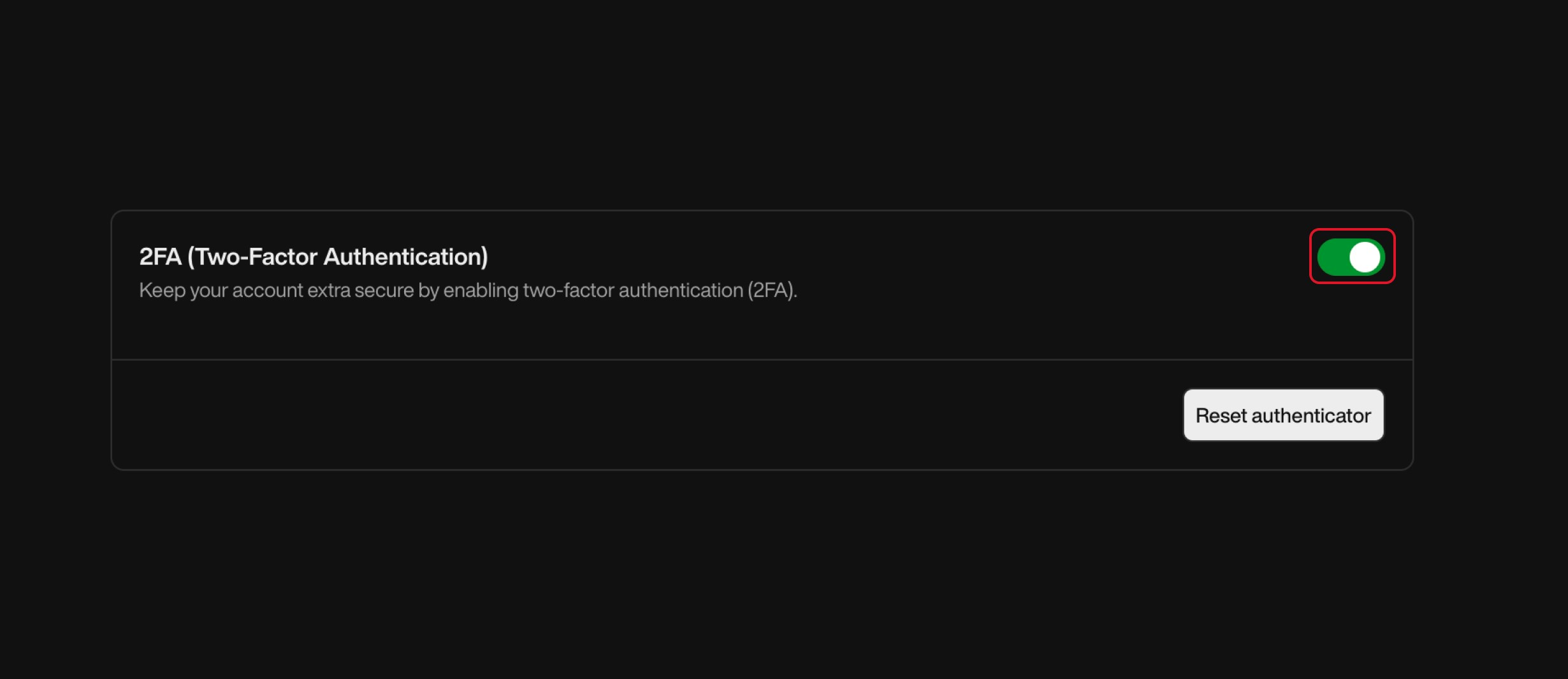1568x679 pixels.
Task: Activate the Reset authenticator action
Action: click(x=1283, y=415)
